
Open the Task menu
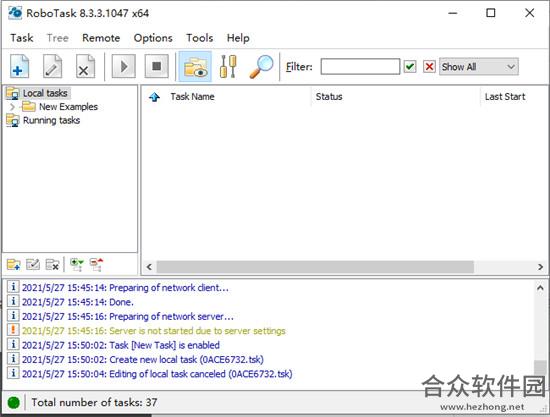(x=22, y=38)
